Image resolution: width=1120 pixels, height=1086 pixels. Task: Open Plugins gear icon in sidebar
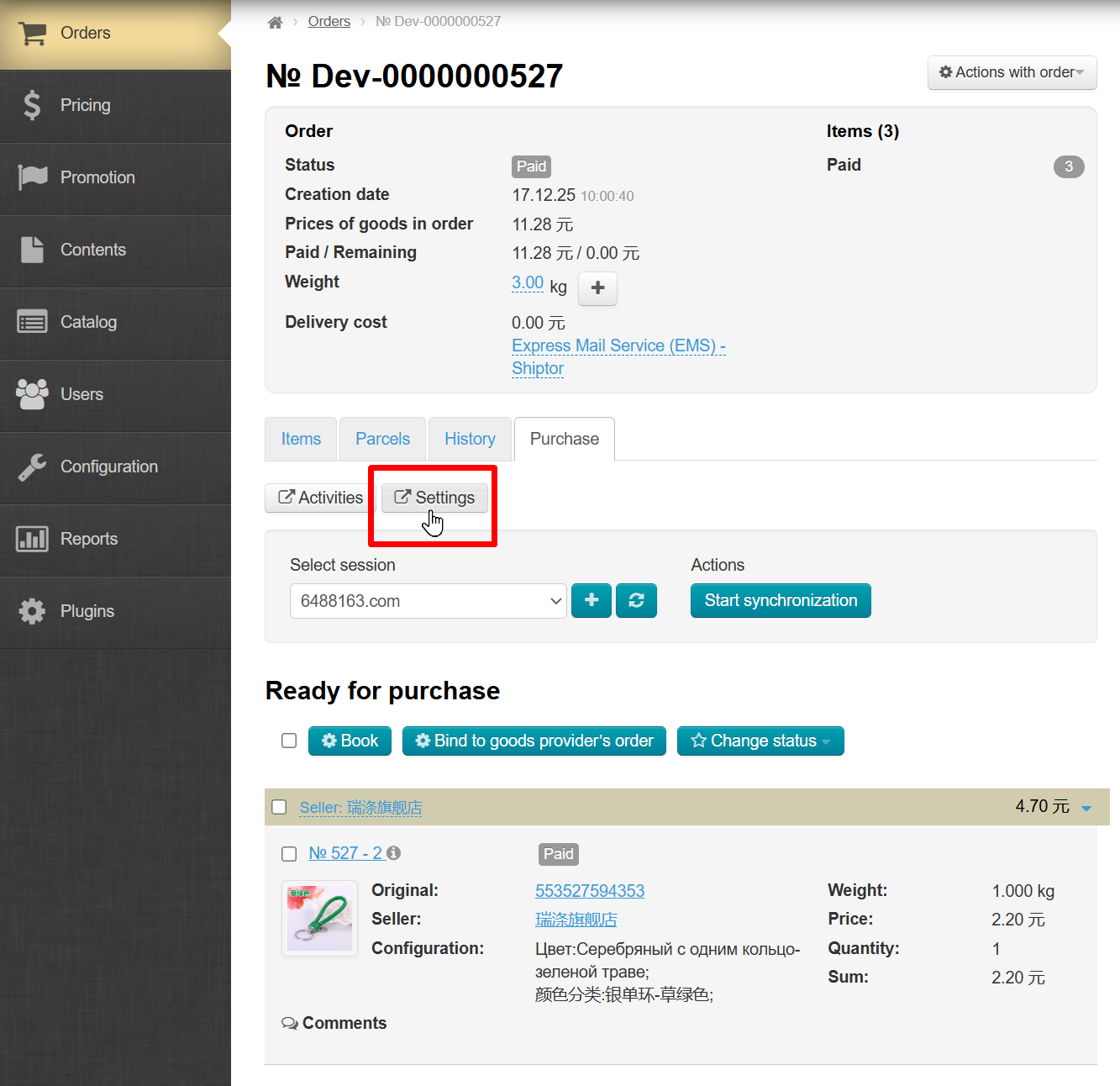point(32,611)
